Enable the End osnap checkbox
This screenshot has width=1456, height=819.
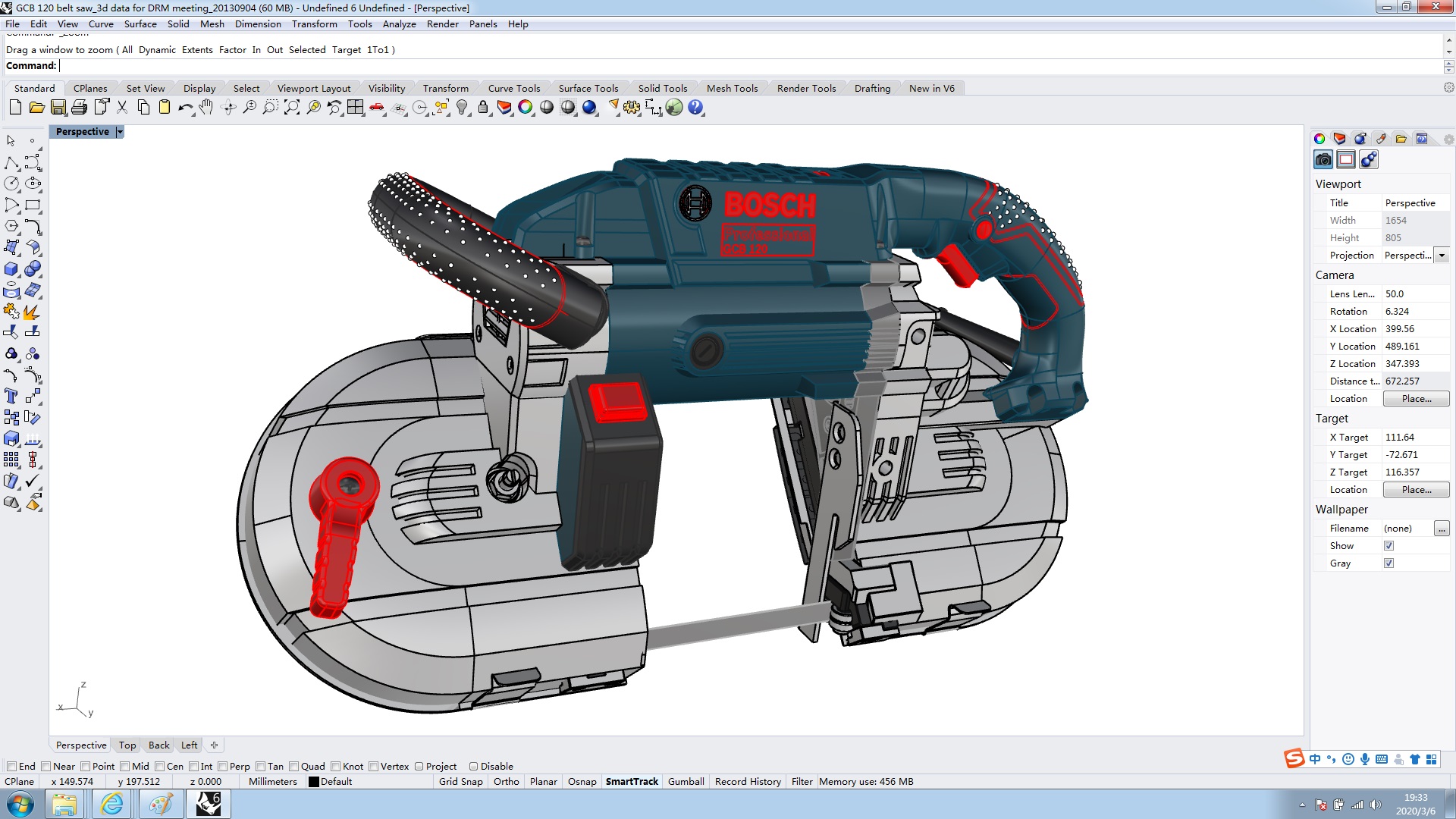click(x=12, y=766)
